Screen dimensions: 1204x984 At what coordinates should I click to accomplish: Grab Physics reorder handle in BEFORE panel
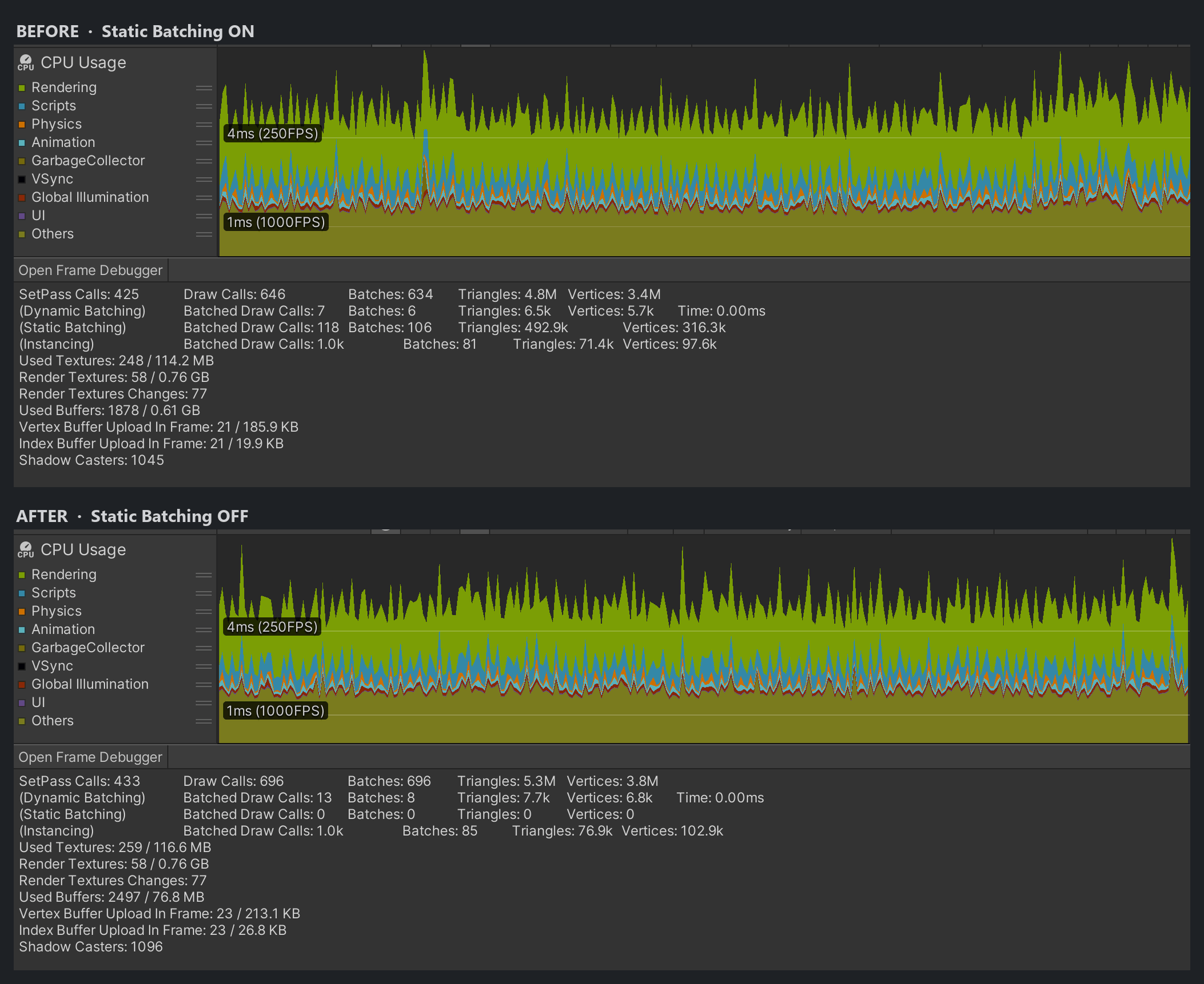[204, 125]
